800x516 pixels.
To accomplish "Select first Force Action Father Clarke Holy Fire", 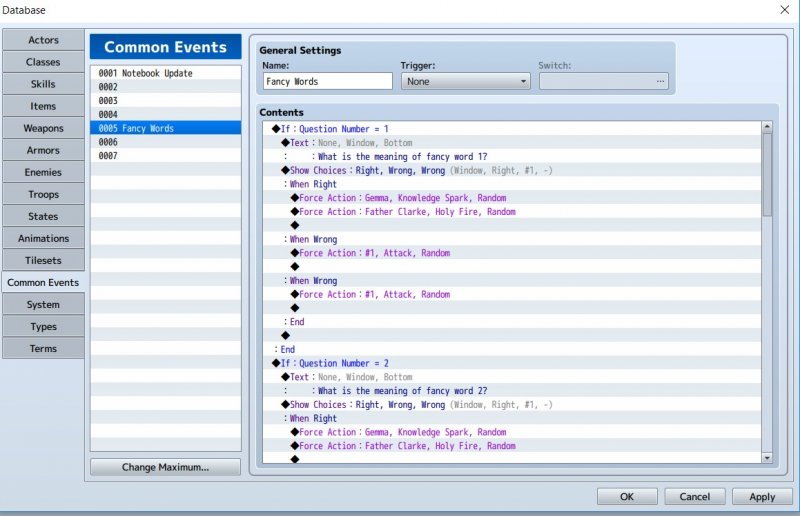I will pos(512,211).
